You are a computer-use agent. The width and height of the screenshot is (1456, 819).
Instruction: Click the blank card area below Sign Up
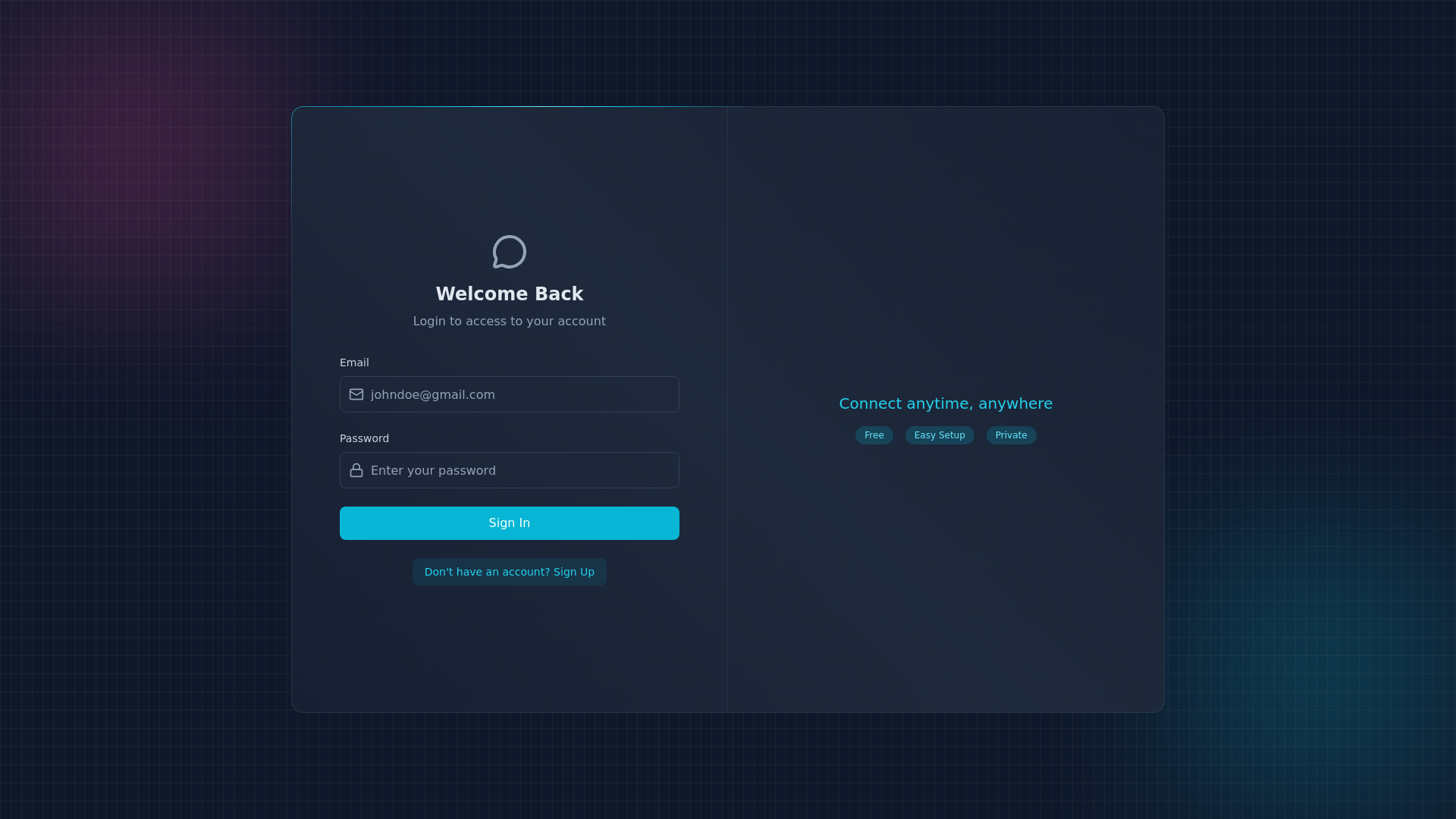coord(509,652)
